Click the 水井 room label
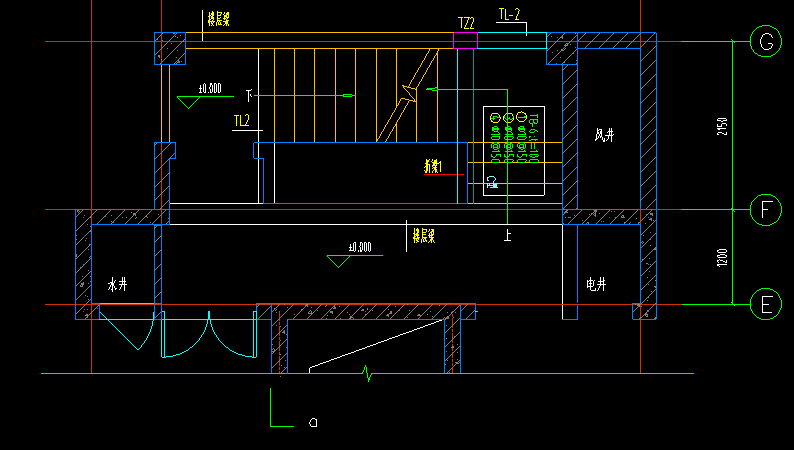 tap(117, 284)
